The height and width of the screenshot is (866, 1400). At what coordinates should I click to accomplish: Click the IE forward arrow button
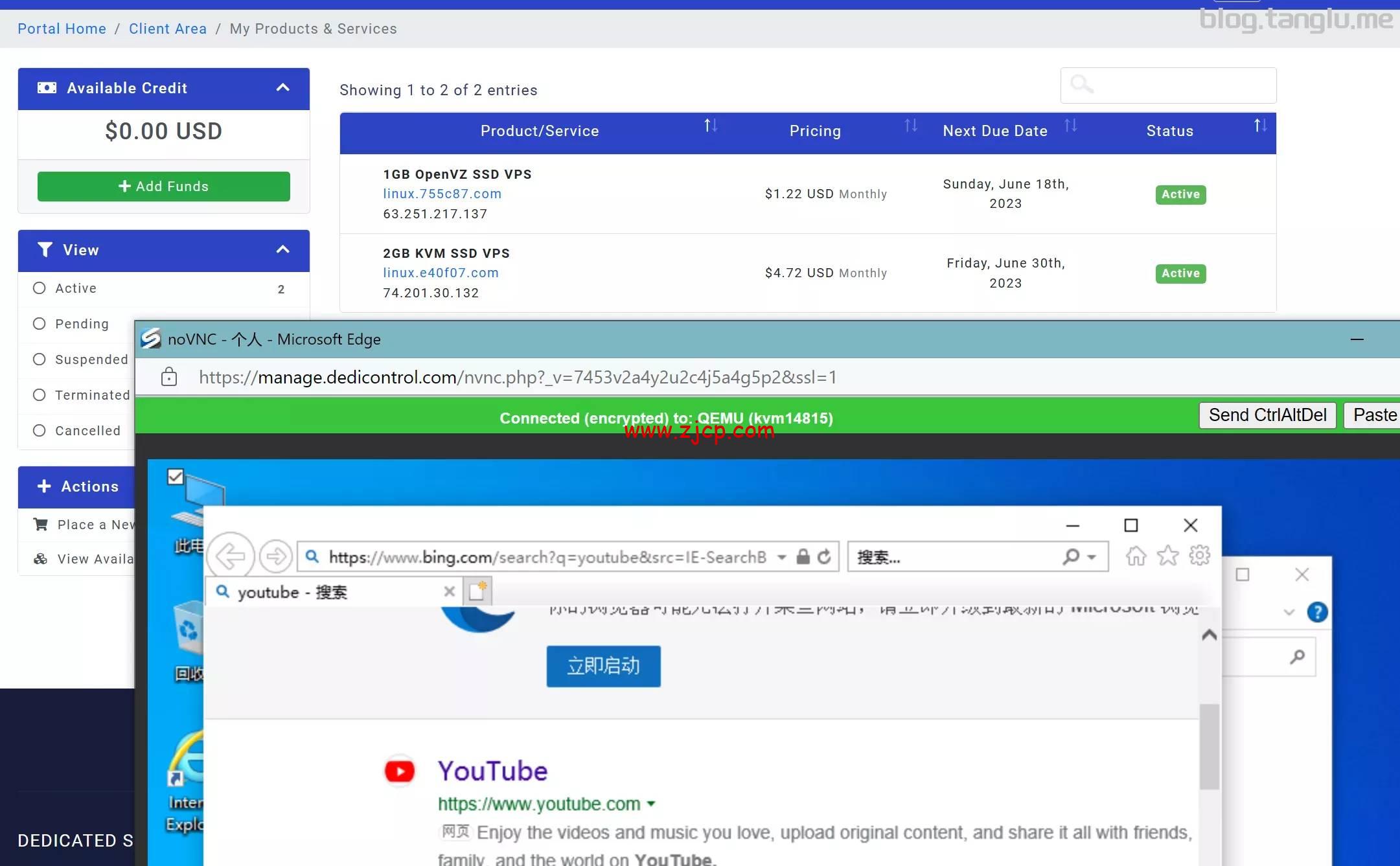click(276, 556)
